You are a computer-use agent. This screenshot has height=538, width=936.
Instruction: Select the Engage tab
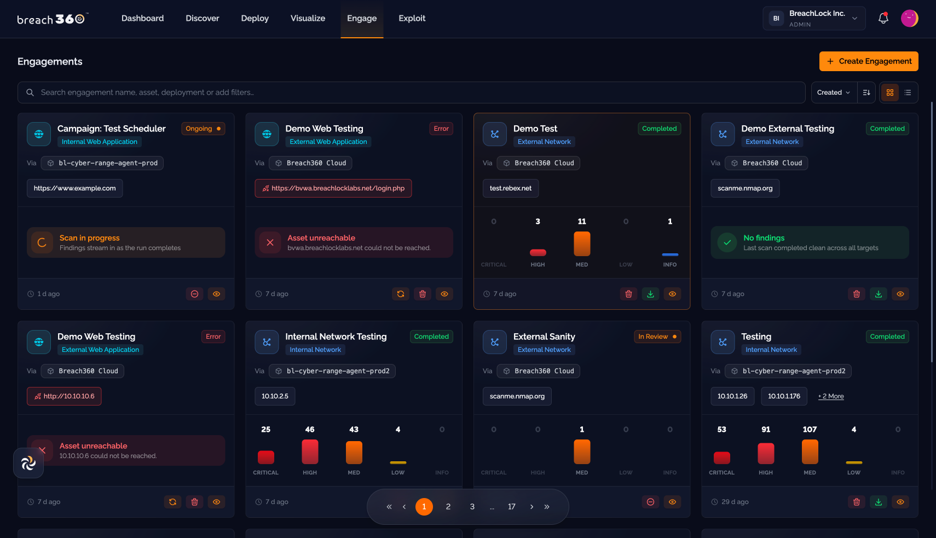(x=362, y=19)
